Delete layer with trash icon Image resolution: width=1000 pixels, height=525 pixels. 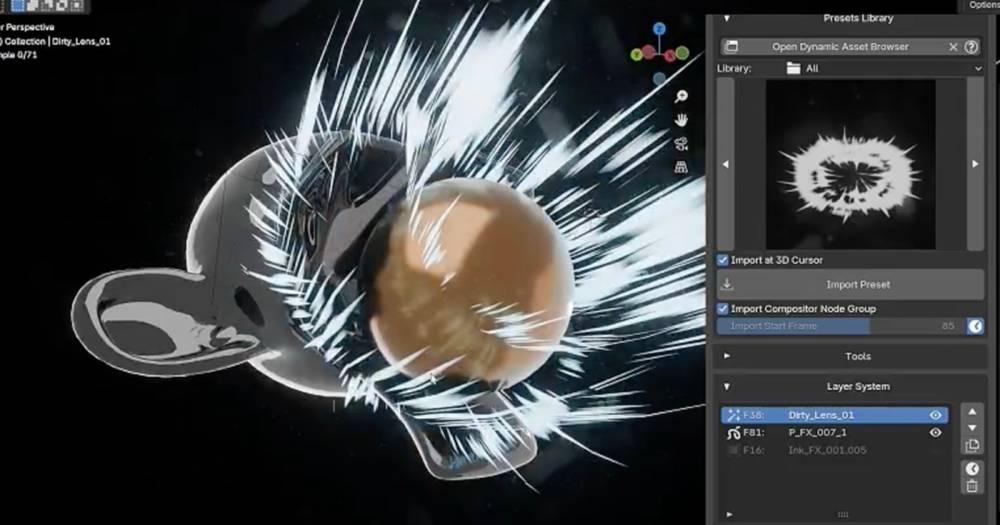coord(972,486)
